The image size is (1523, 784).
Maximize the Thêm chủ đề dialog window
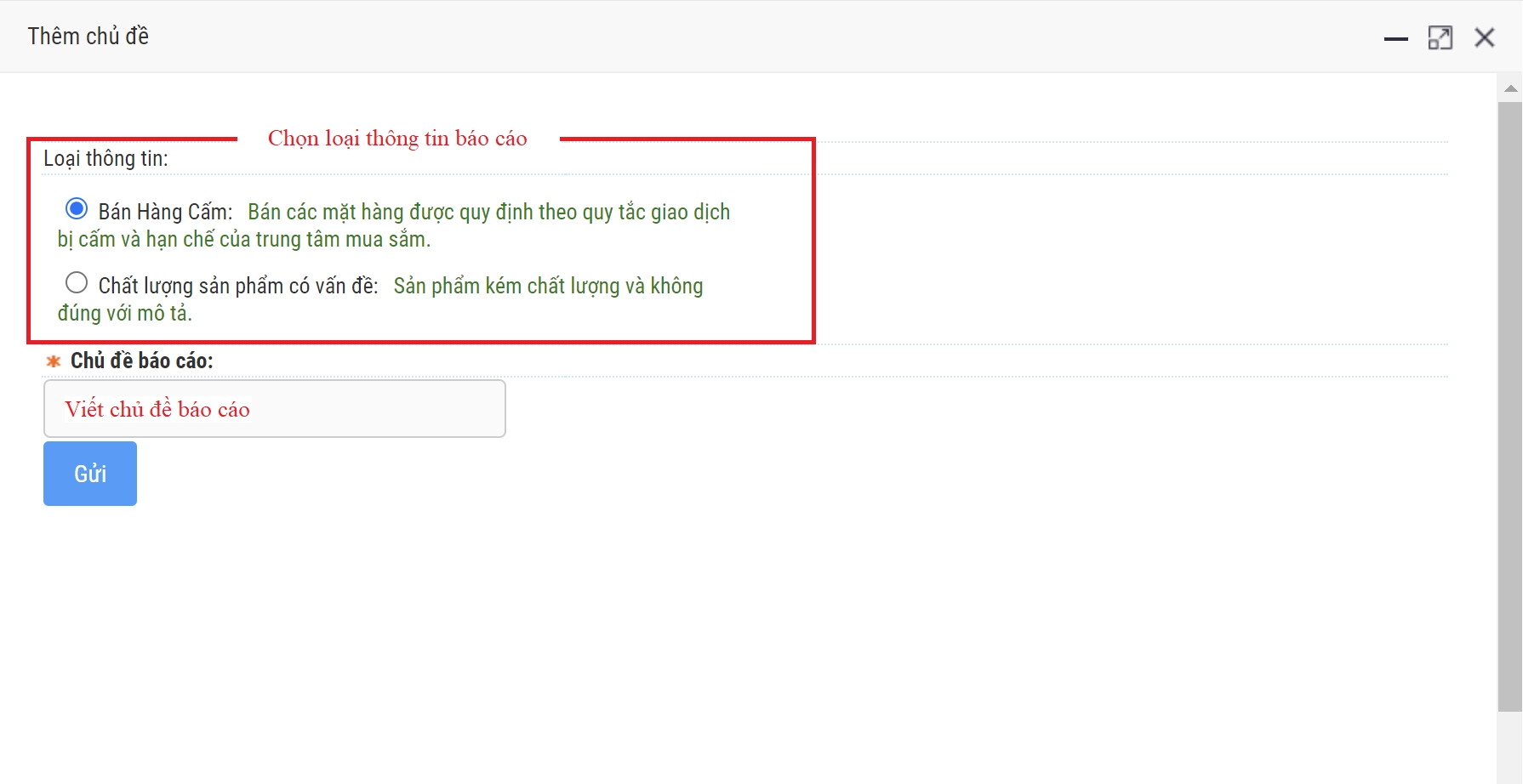click(x=1440, y=38)
